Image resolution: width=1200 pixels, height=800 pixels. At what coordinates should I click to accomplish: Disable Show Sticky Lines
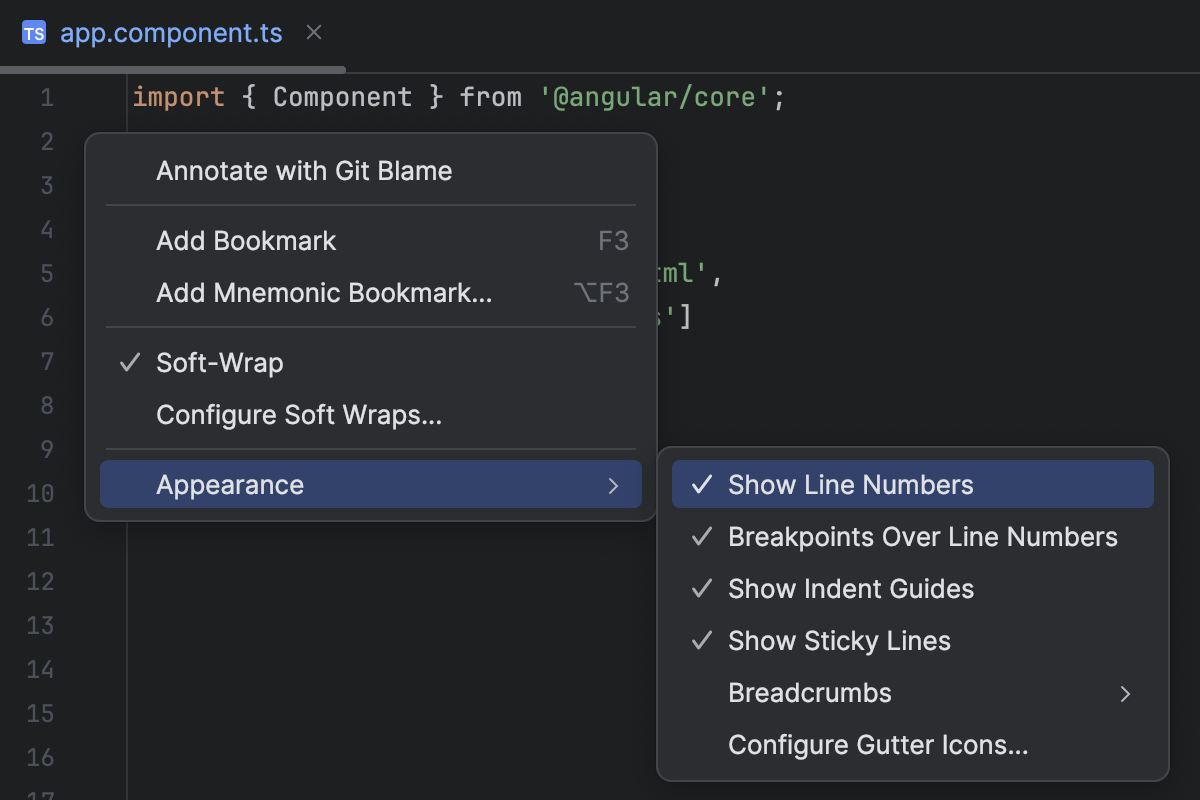tap(838, 640)
